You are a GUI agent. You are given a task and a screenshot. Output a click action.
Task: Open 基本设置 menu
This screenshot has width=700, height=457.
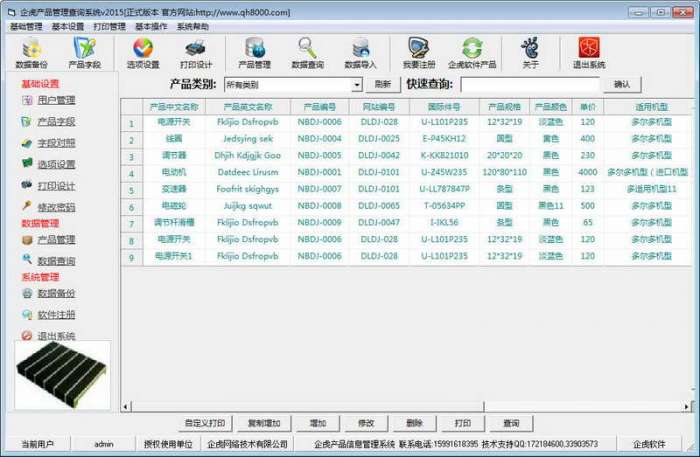68,26
